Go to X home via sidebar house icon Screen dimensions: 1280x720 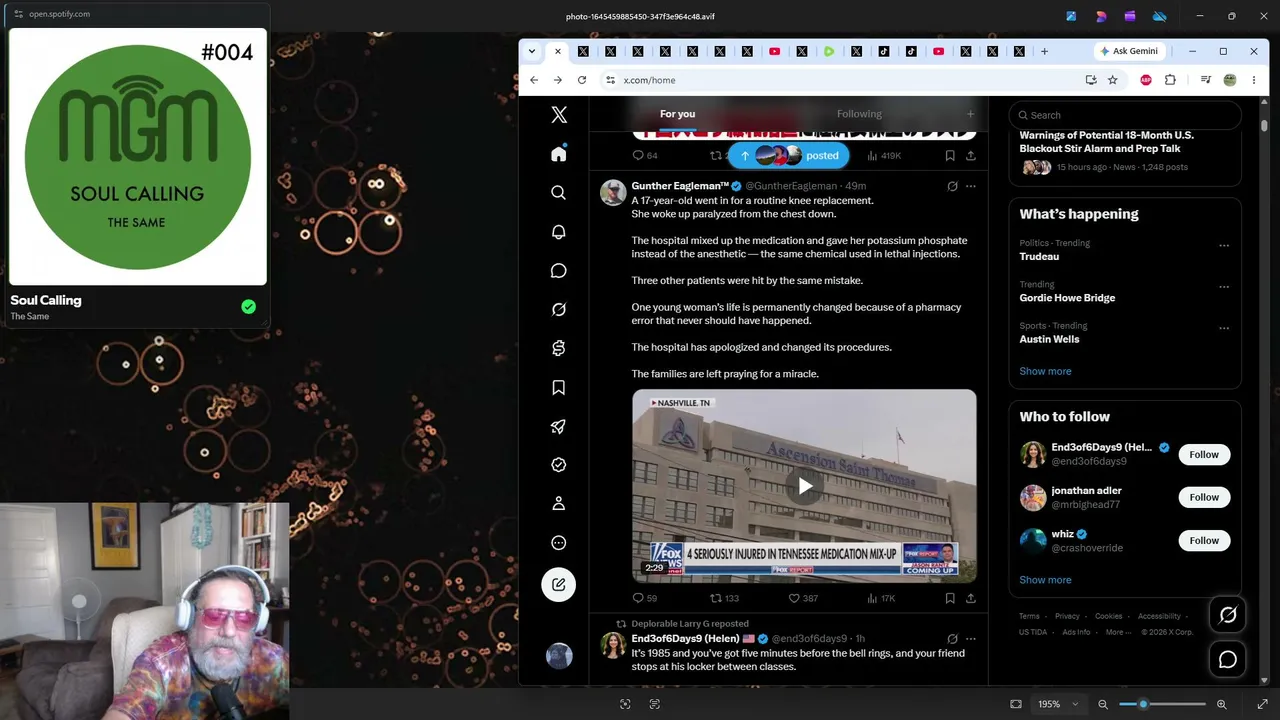click(559, 154)
